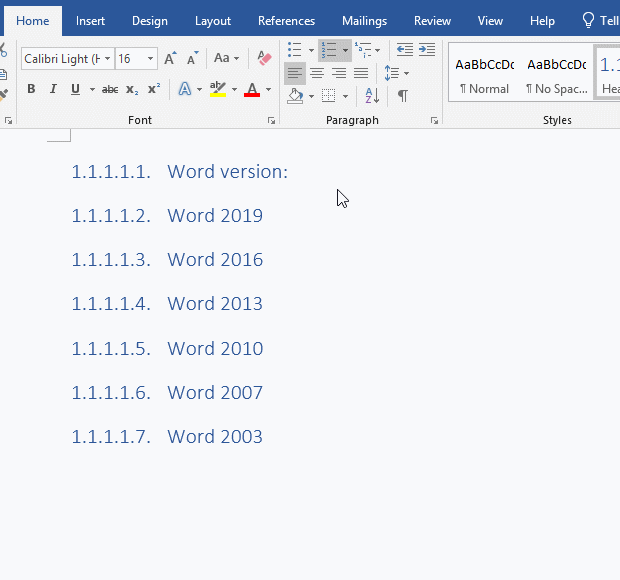
Task: Click list item 'Word 2013'
Action: pyautogui.click(x=215, y=304)
